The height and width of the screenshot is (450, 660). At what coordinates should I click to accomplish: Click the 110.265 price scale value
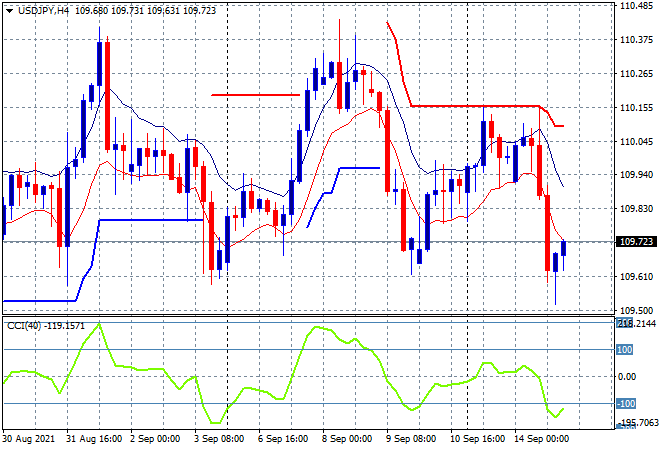point(636,74)
